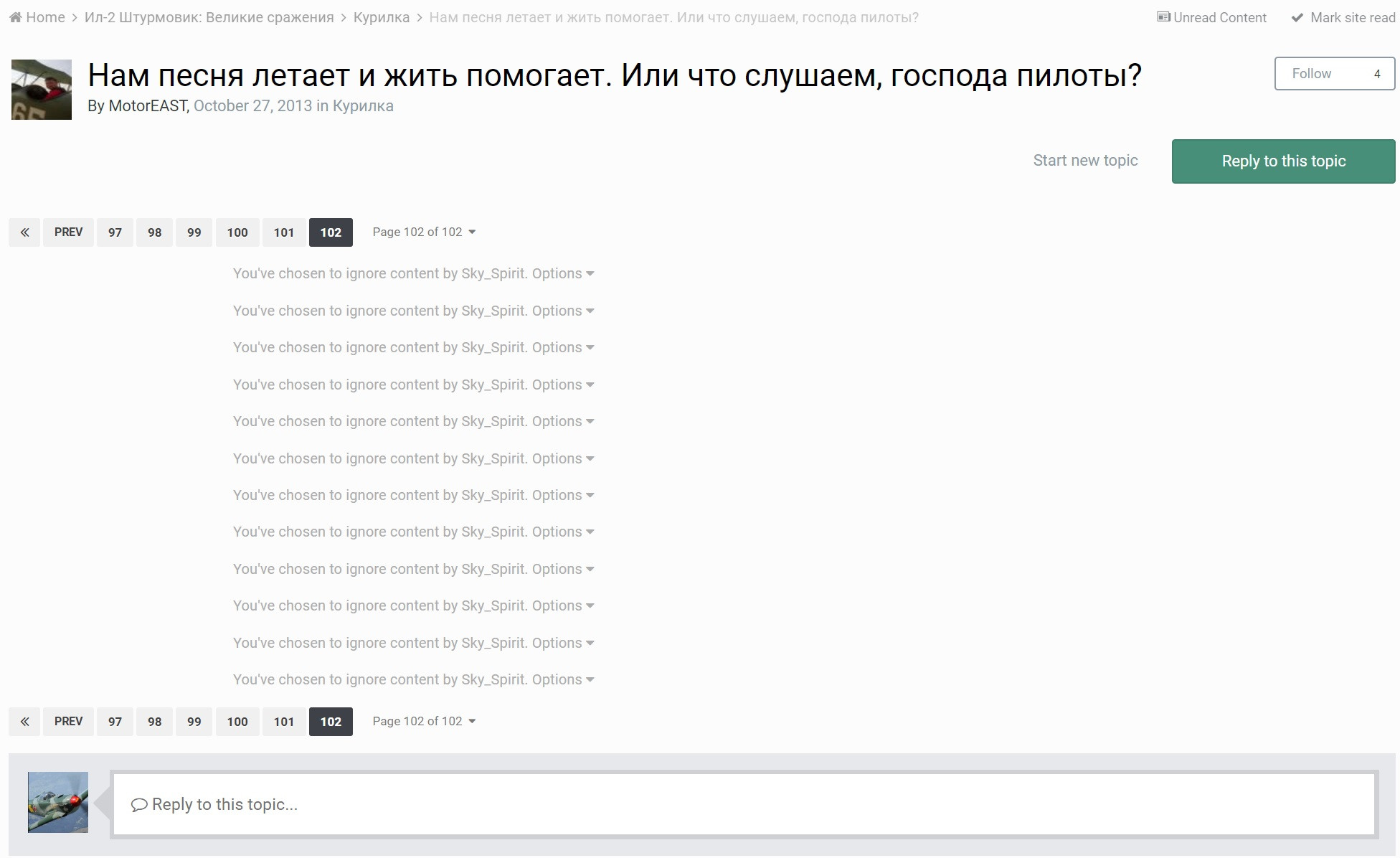Expand Options for third ignored Sky_Spirit post
The width and height of the screenshot is (1400, 858).
[x=563, y=347]
